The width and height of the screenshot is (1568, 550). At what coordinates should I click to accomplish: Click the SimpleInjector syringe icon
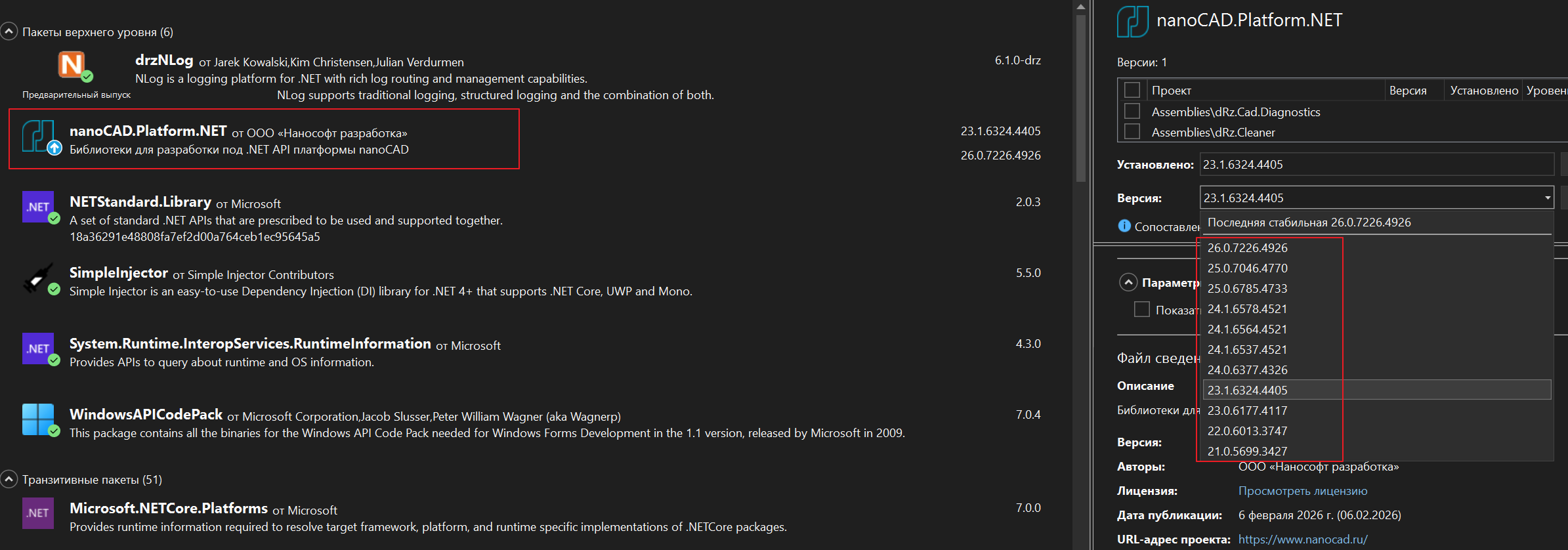tap(39, 278)
